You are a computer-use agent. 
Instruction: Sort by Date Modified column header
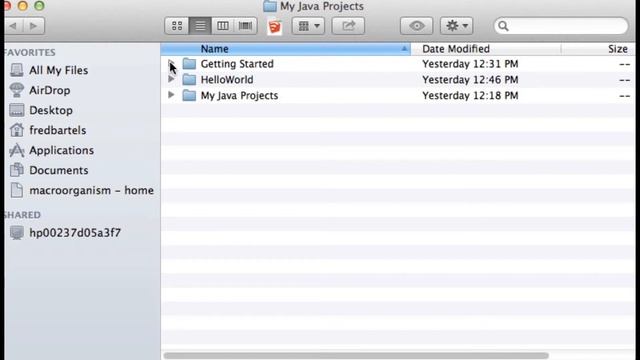[486, 49]
